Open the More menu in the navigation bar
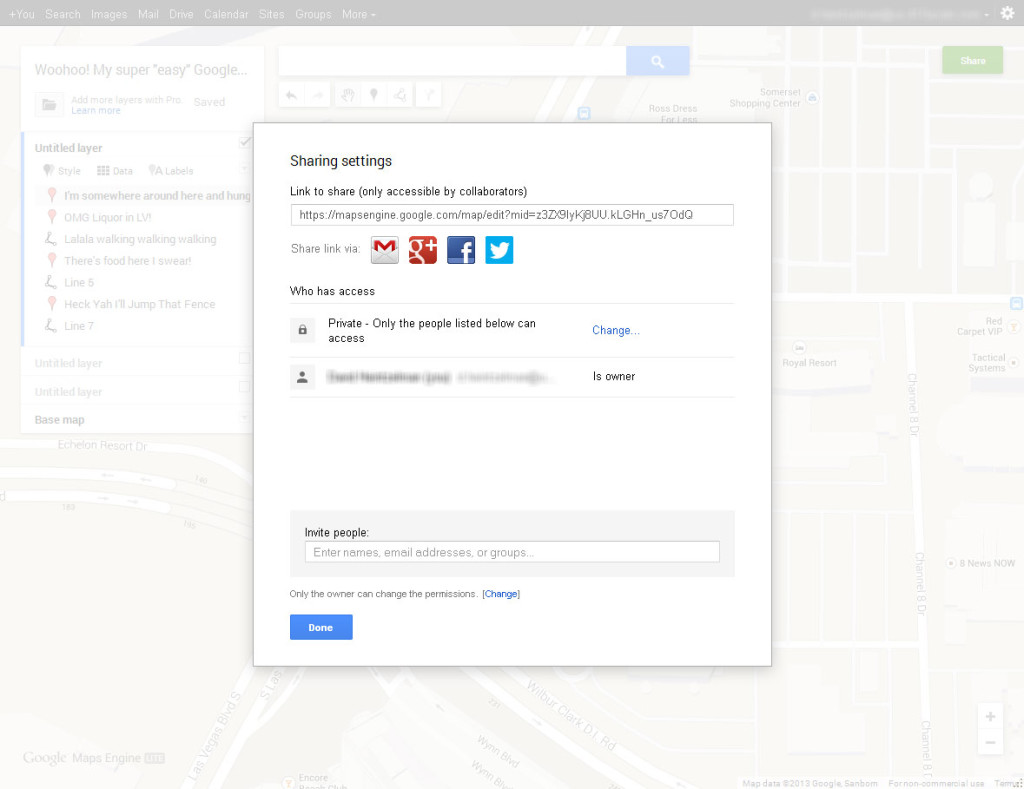 (358, 13)
